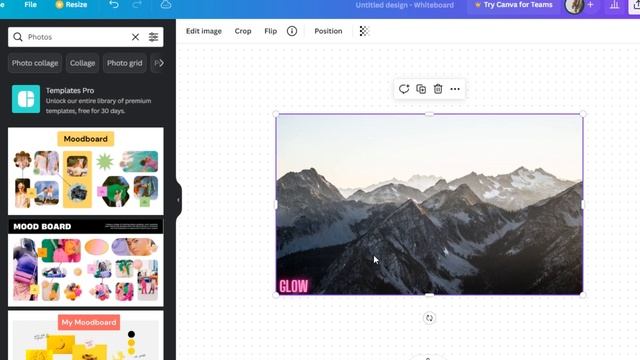Click the top-right corner resize handle
640x360 pixels.
pyautogui.click(x=583, y=115)
